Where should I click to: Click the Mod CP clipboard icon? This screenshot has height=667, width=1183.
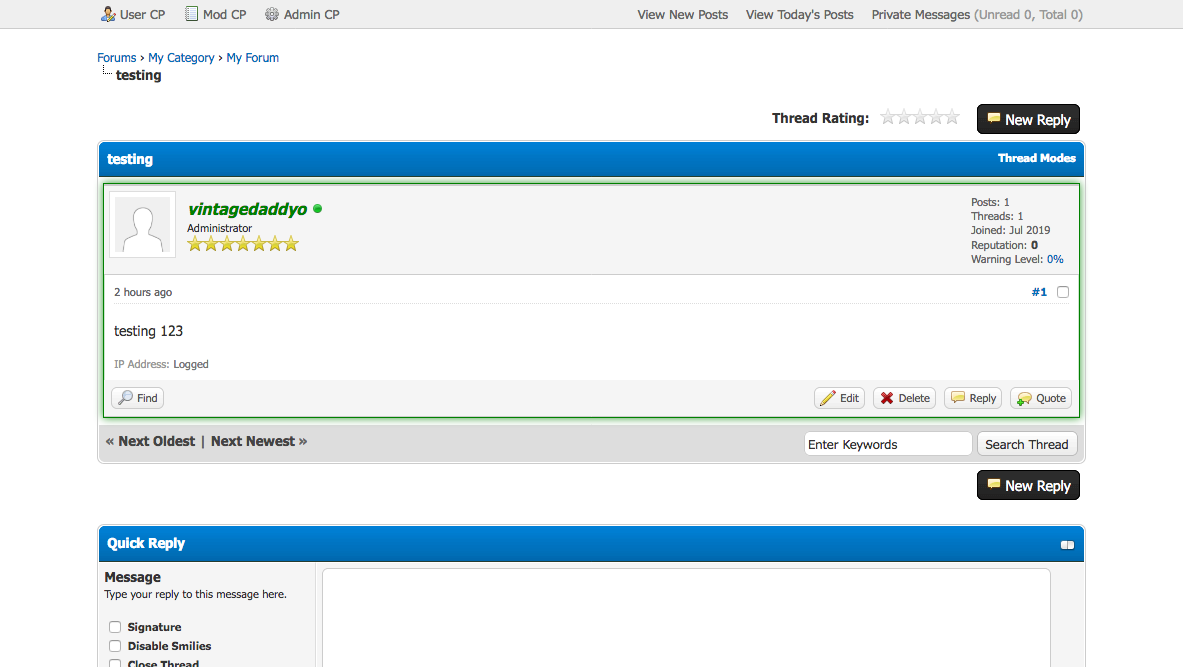[x=191, y=14]
